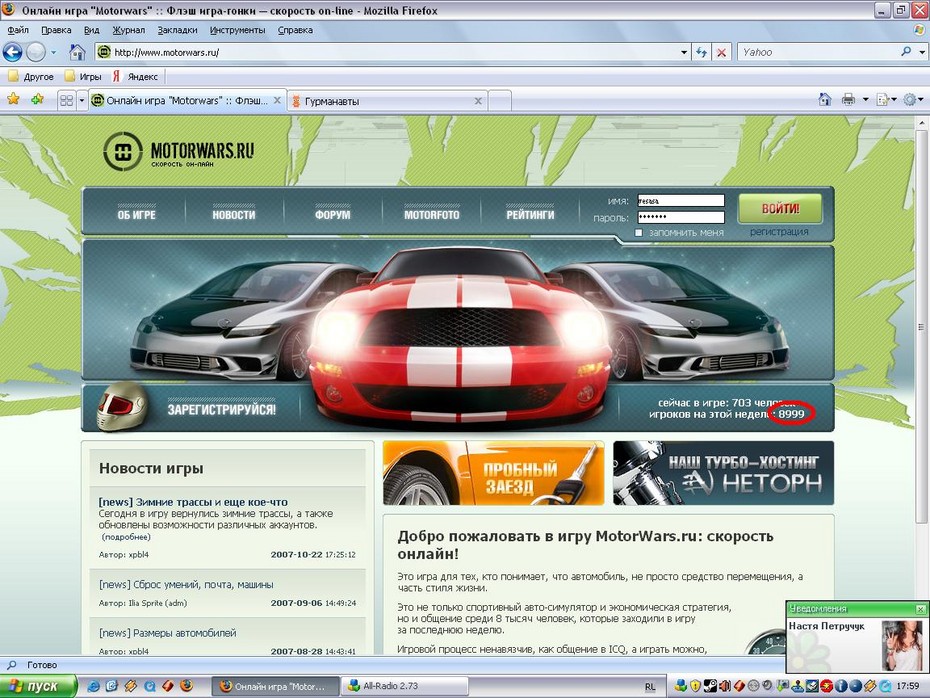Show the quick tabs grid view

coord(66,101)
